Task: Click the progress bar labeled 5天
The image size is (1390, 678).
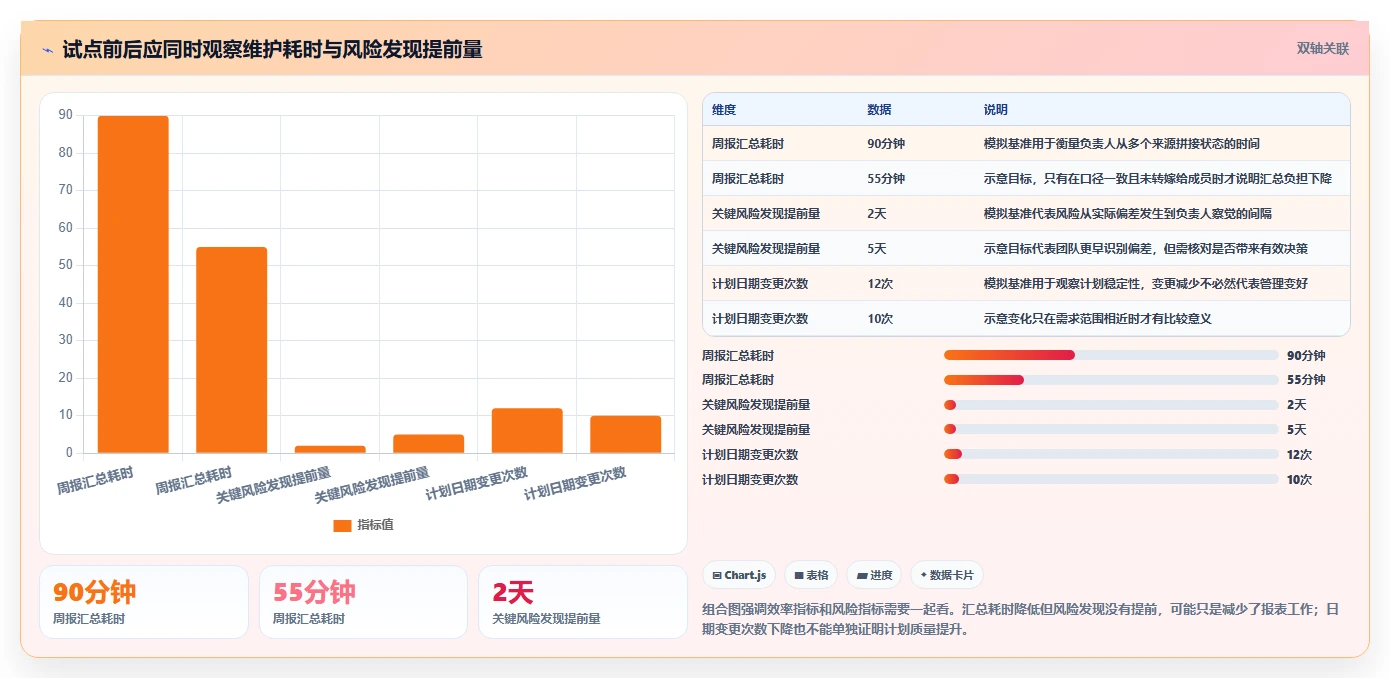Action: click(1111, 430)
